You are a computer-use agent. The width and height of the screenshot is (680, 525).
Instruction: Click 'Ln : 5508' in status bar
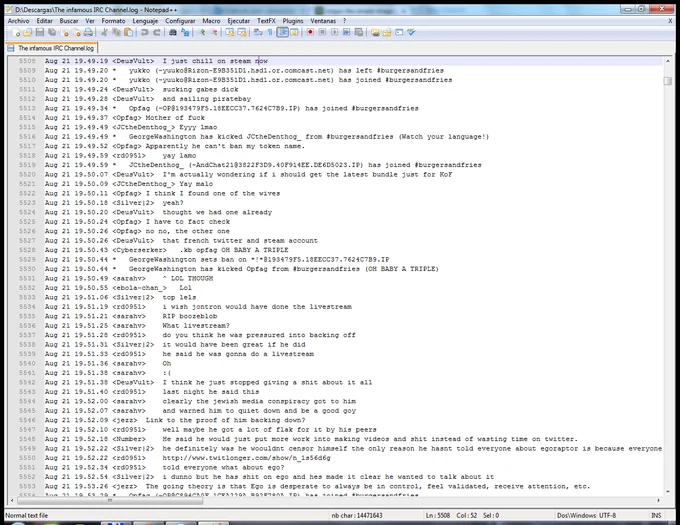[x=438, y=515]
